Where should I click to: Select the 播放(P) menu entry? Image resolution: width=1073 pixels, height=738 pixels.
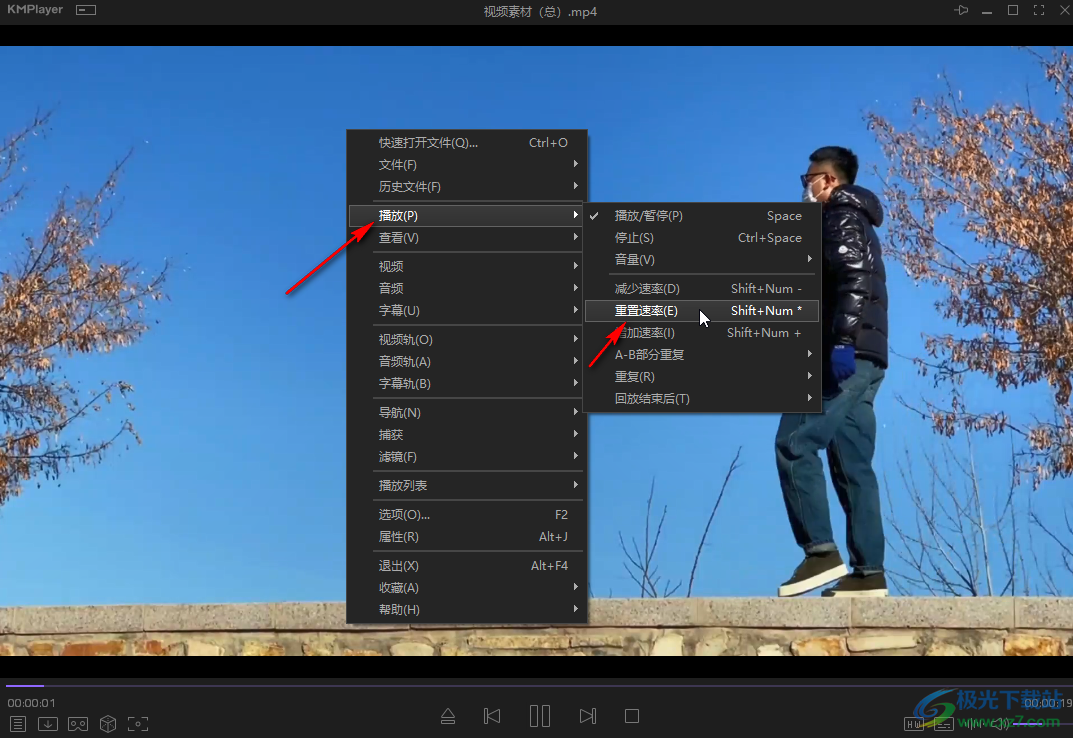pyautogui.click(x=467, y=216)
